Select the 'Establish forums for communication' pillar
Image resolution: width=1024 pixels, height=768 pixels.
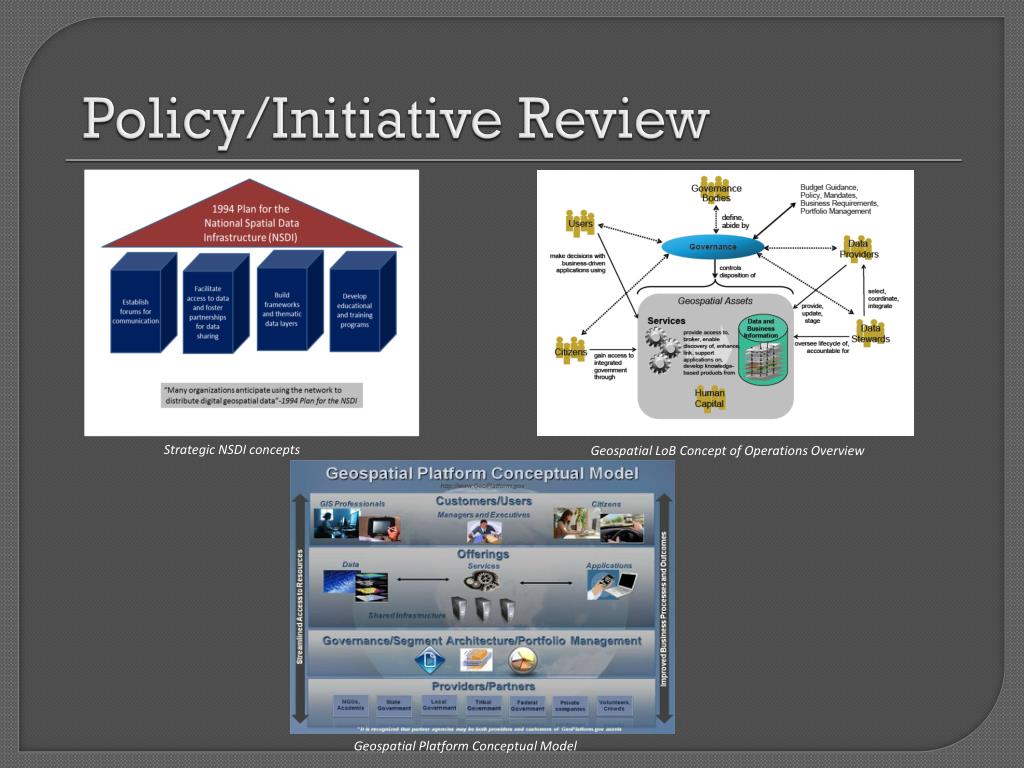pyautogui.click(x=143, y=302)
